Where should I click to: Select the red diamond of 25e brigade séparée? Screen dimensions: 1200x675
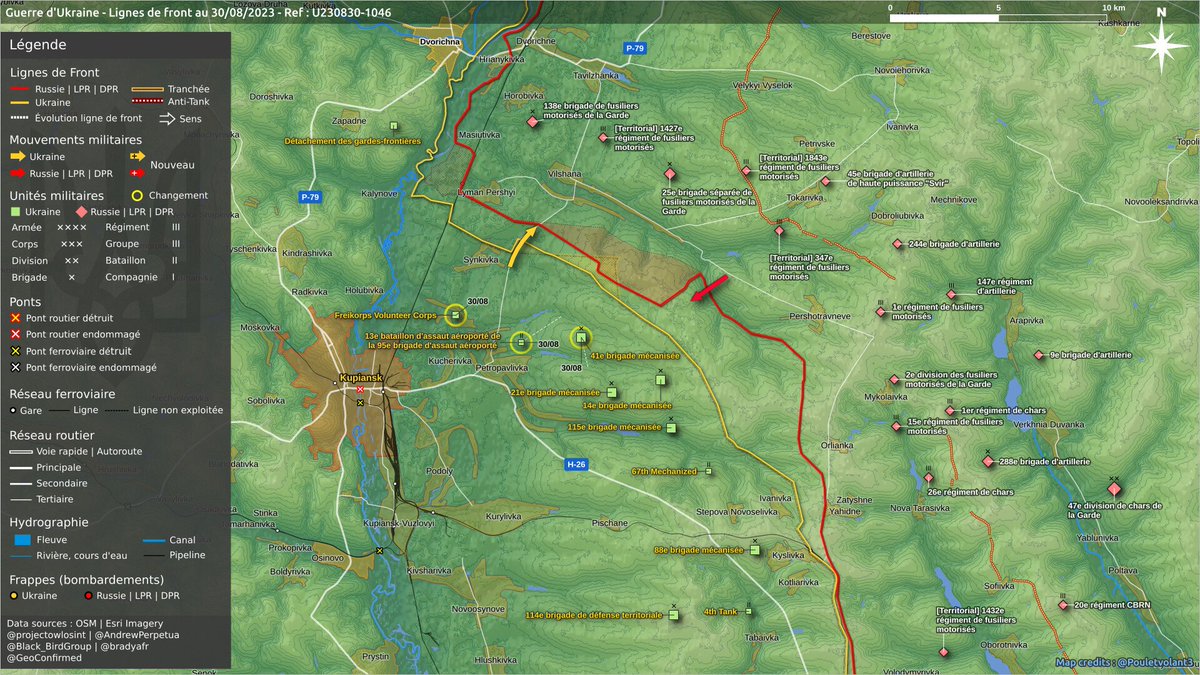click(x=670, y=174)
